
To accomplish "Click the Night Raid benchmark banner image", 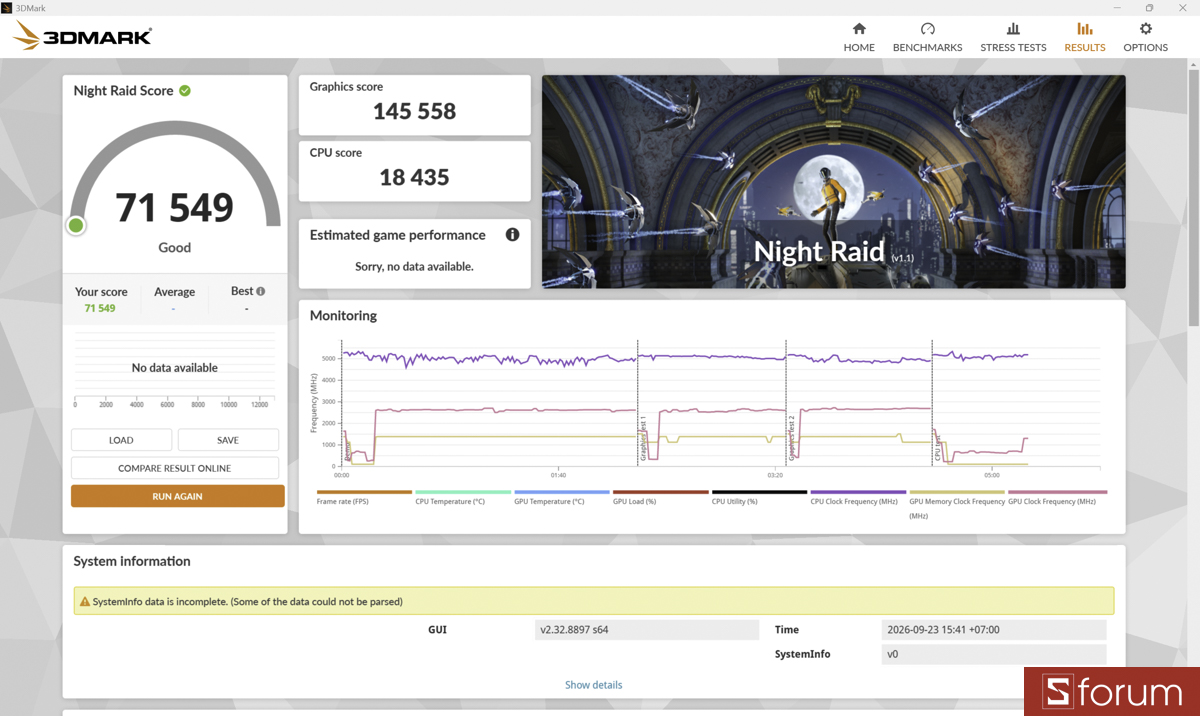I will [834, 182].
